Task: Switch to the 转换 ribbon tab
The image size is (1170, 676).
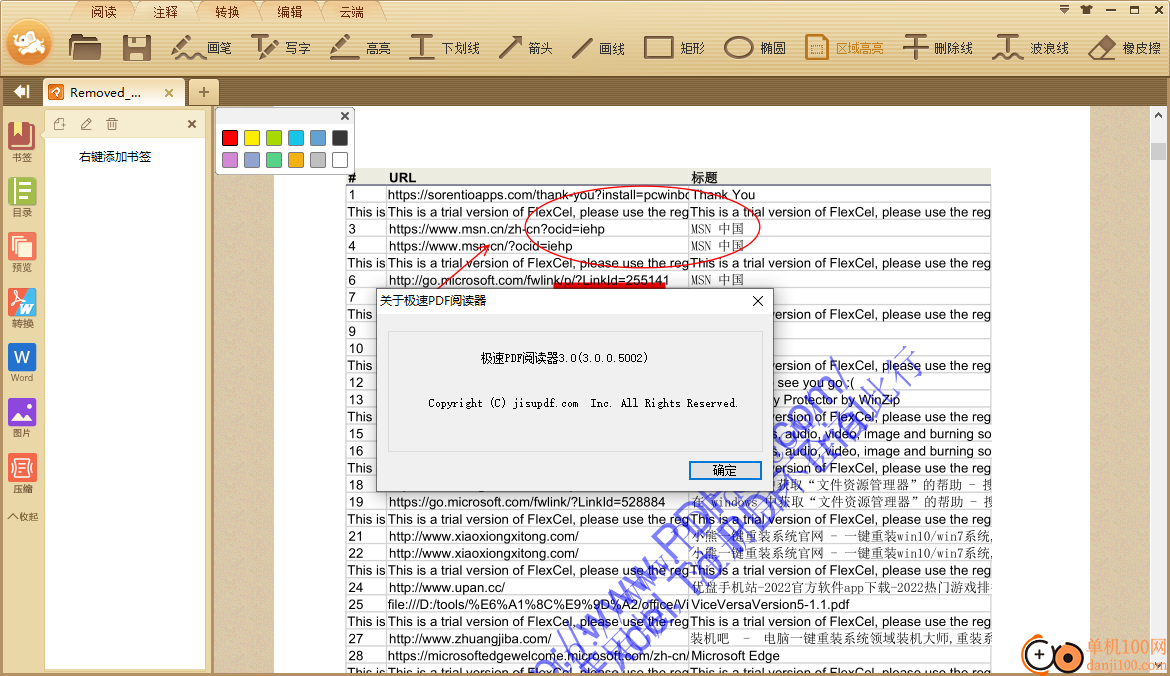Action: (228, 12)
